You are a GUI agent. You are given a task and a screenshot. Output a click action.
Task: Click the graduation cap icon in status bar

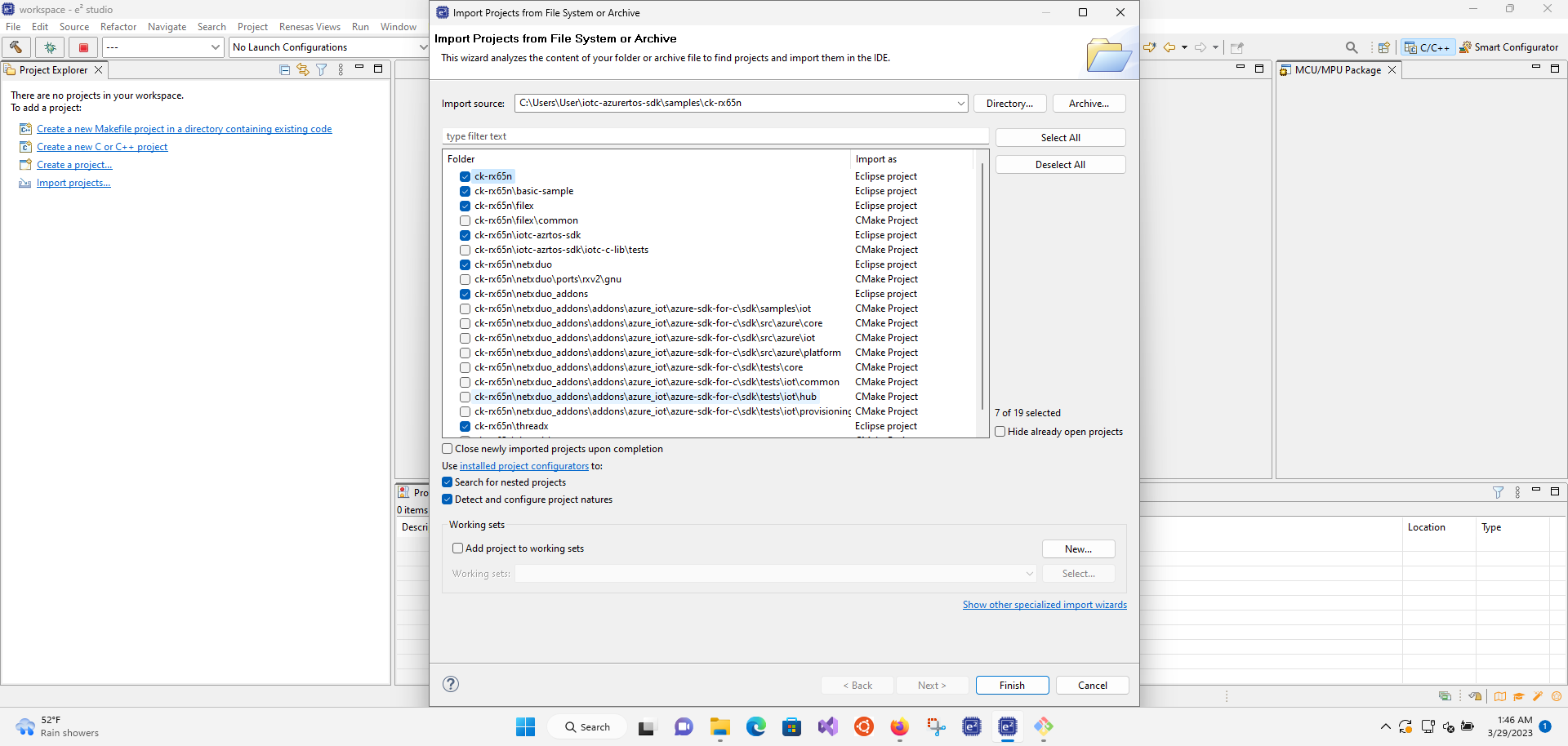[1519, 696]
